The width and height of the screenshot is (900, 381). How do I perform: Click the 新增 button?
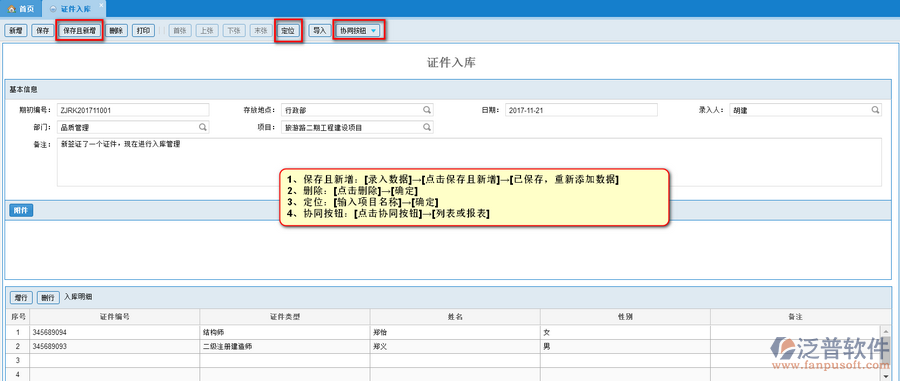click(15, 31)
